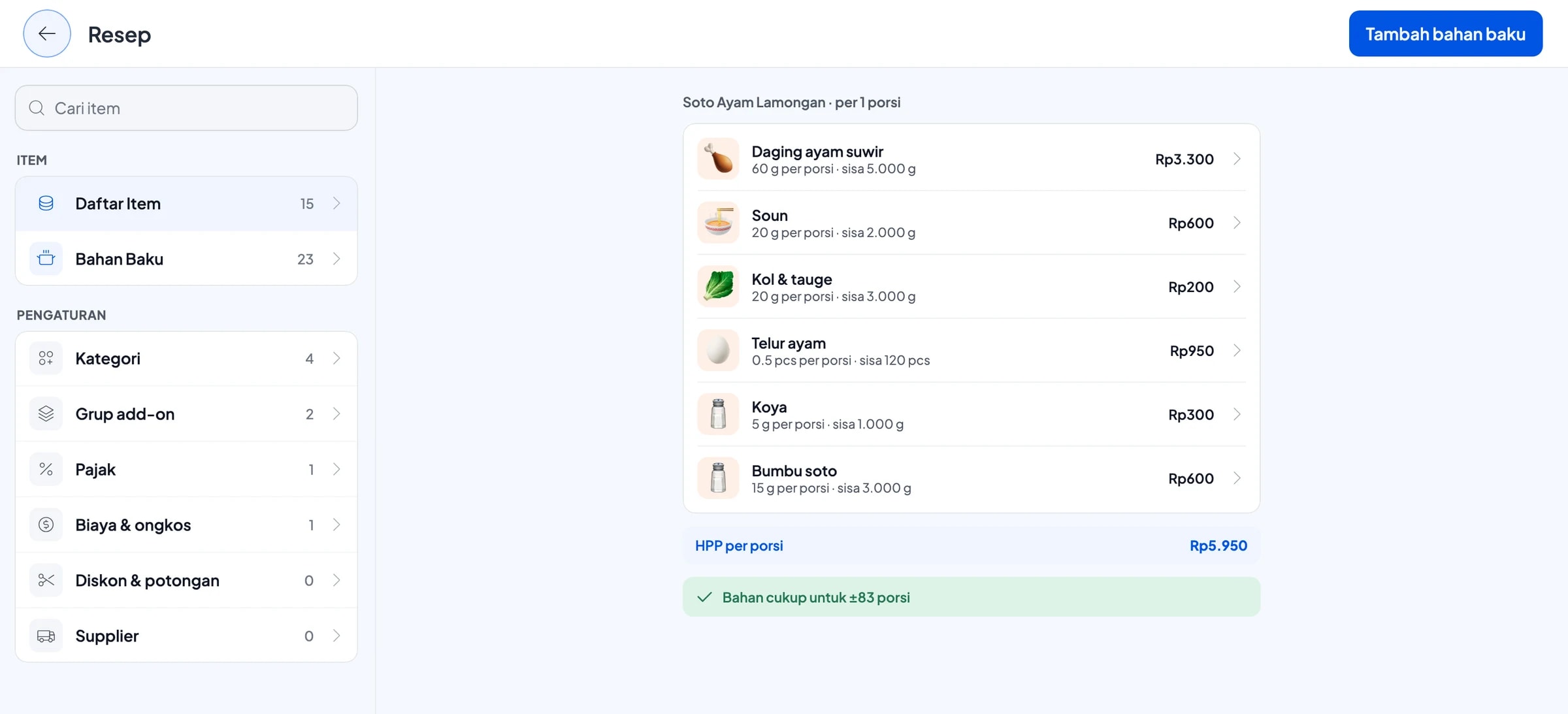Click the Kol & tauge price Rp200

click(x=1191, y=287)
